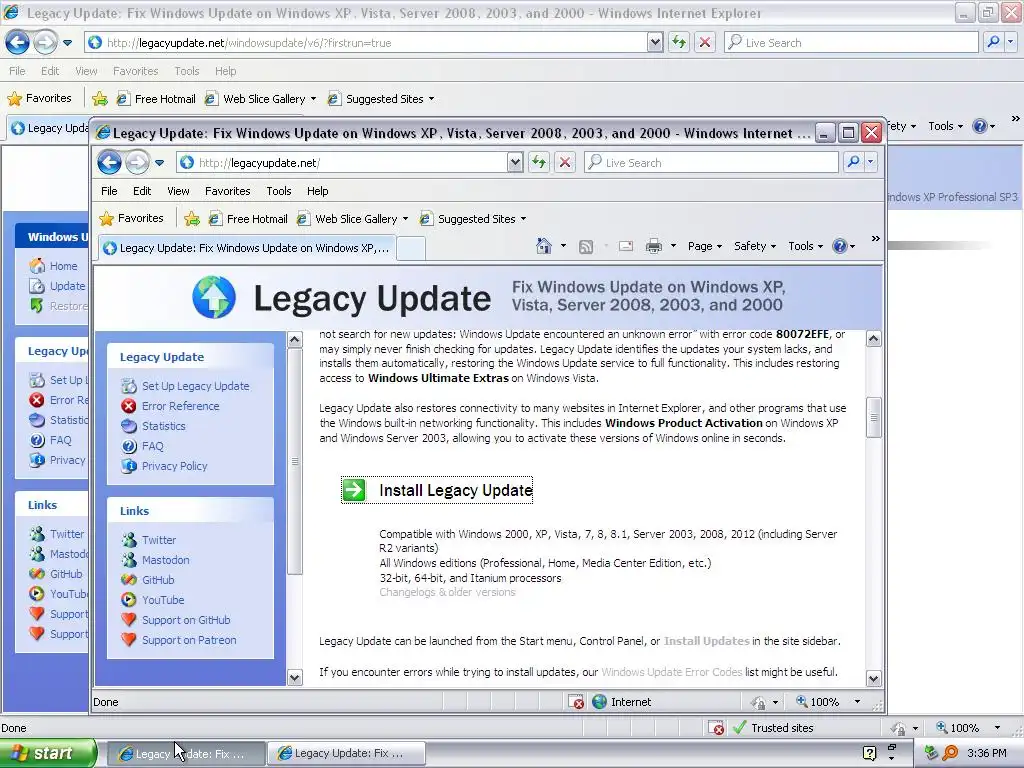1024x768 pixels.
Task: Open Edit menu in front window
Action: coord(142,191)
